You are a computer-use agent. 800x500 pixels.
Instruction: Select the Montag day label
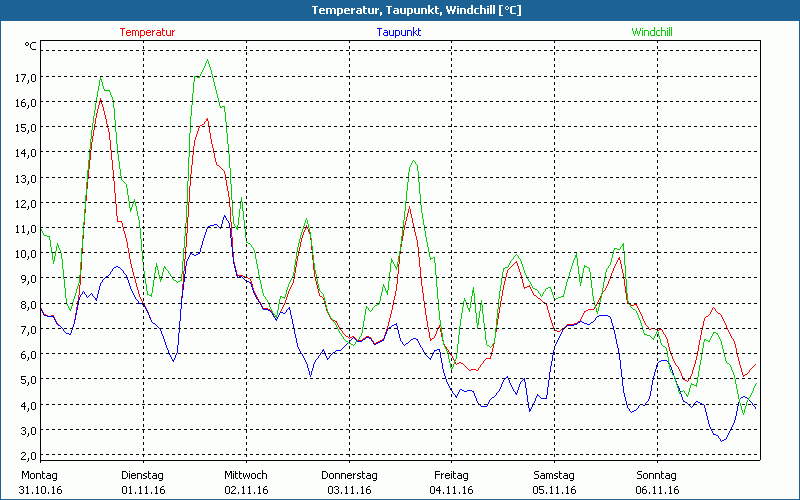[40, 475]
